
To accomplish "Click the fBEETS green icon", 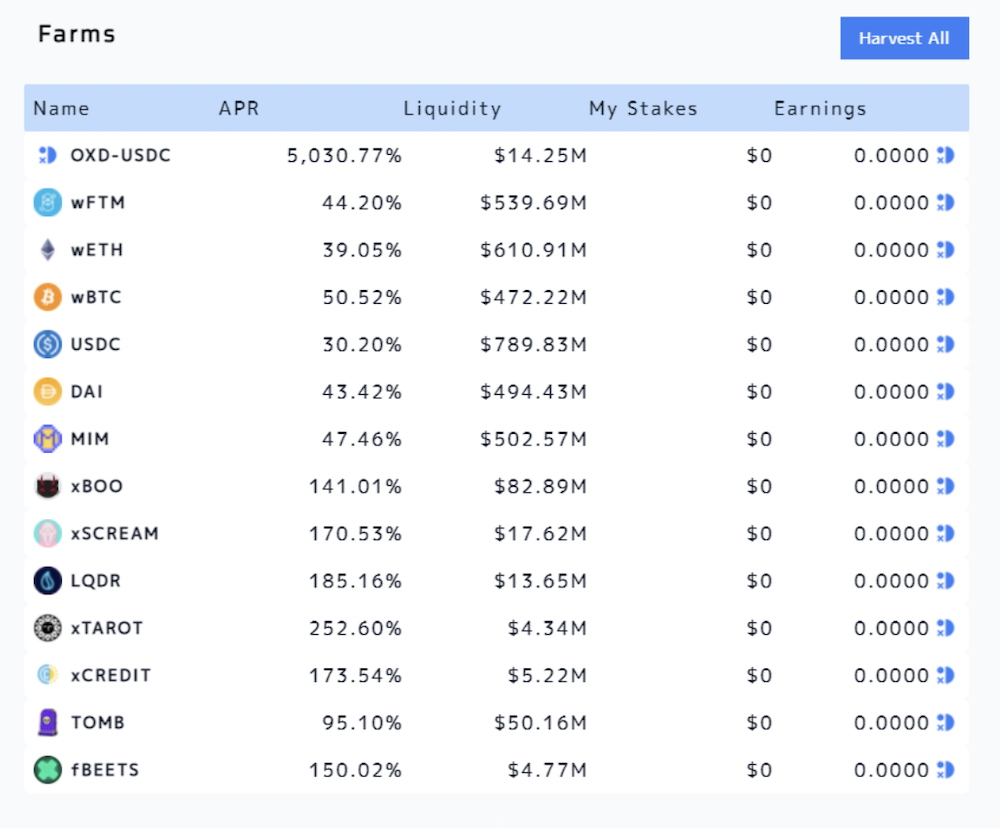I will tap(48, 770).
